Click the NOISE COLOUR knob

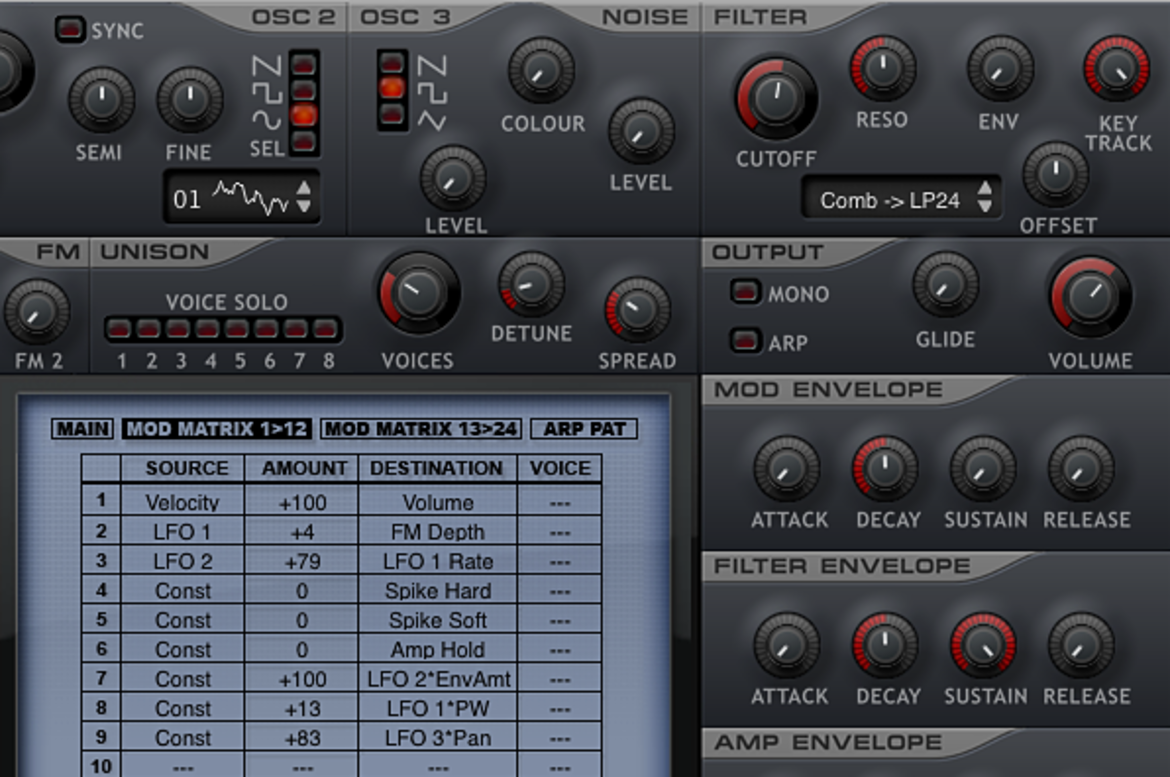click(541, 71)
